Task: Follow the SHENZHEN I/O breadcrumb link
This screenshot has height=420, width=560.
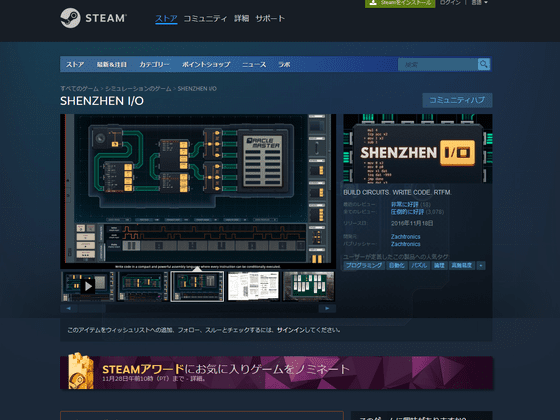Action: (197, 89)
